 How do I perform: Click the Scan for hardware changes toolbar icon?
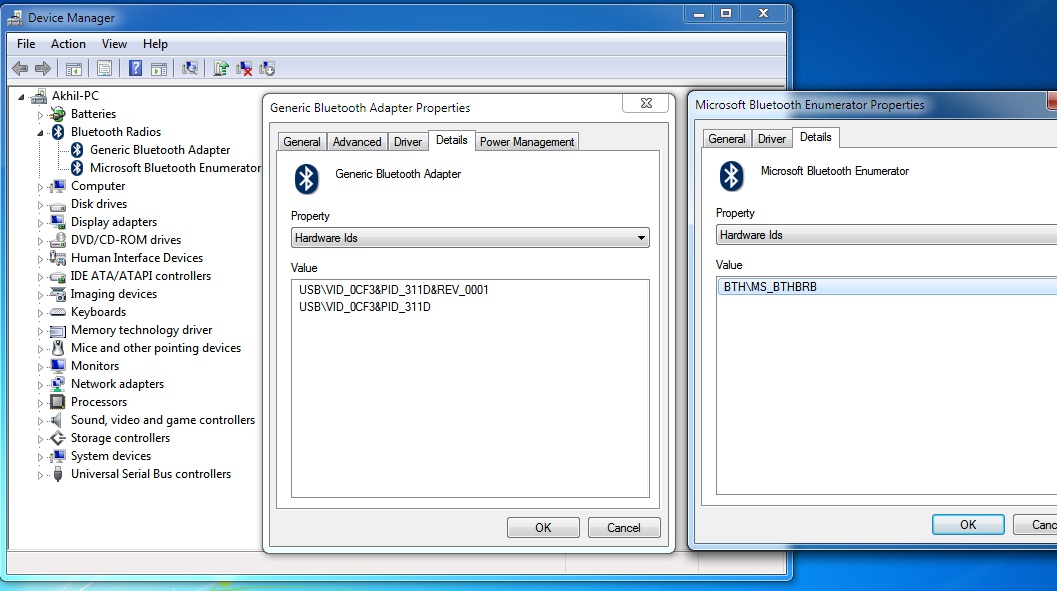pos(190,68)
